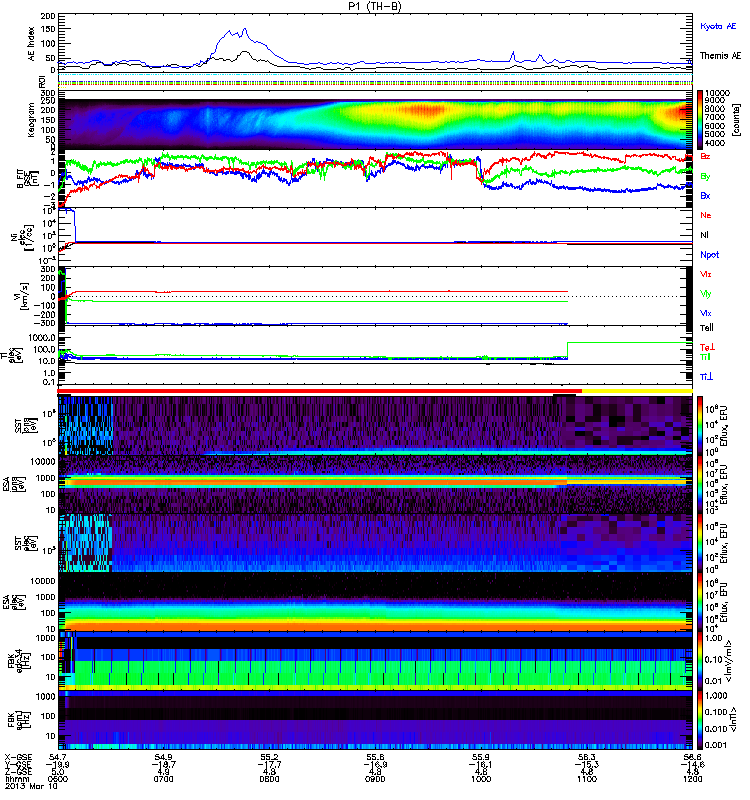Image resolution: width=750 pixels, height=800 pixels.
Task: Click the 2013 Mar 10 date label
Action: [x=31, y=786]
